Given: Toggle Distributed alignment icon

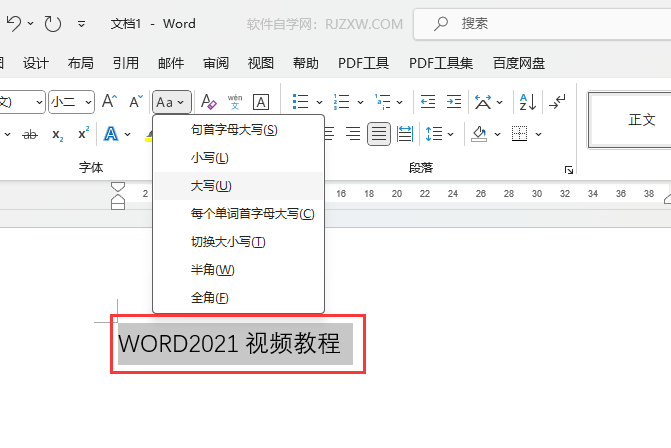Looking at the screenshot, I should pos(404,134).
